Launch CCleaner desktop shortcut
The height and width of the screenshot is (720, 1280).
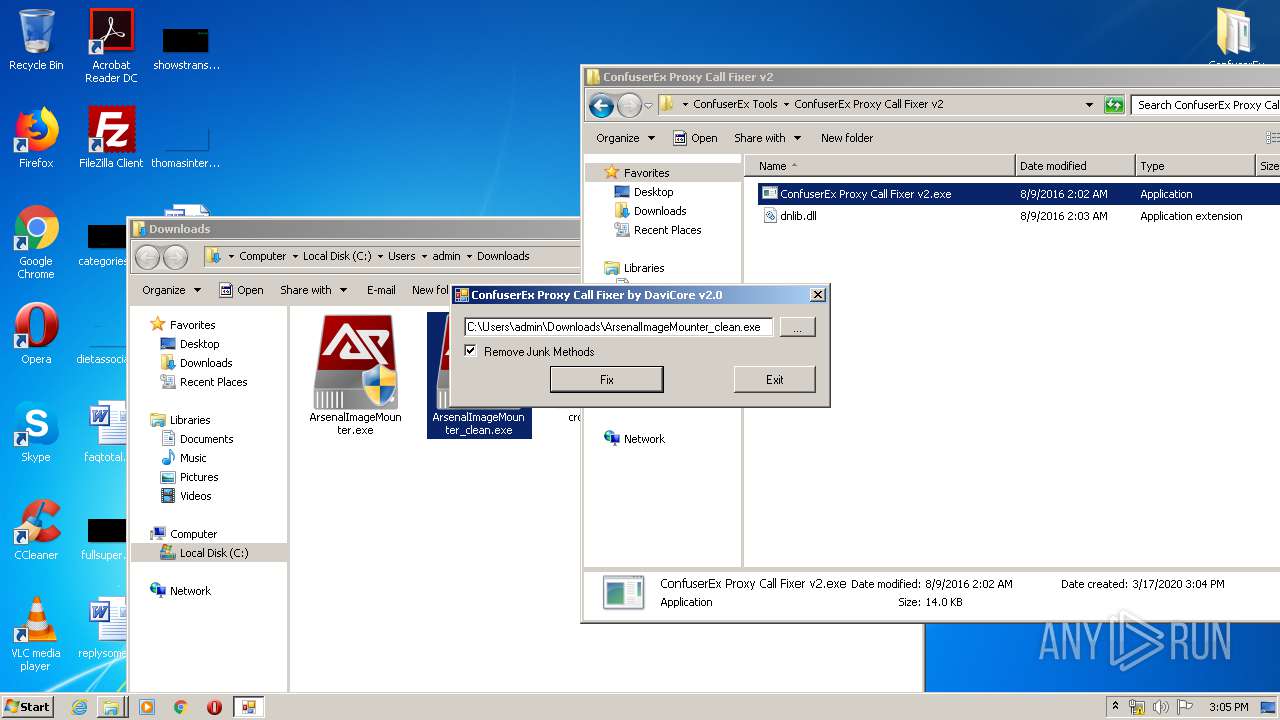tap(36, 530)
